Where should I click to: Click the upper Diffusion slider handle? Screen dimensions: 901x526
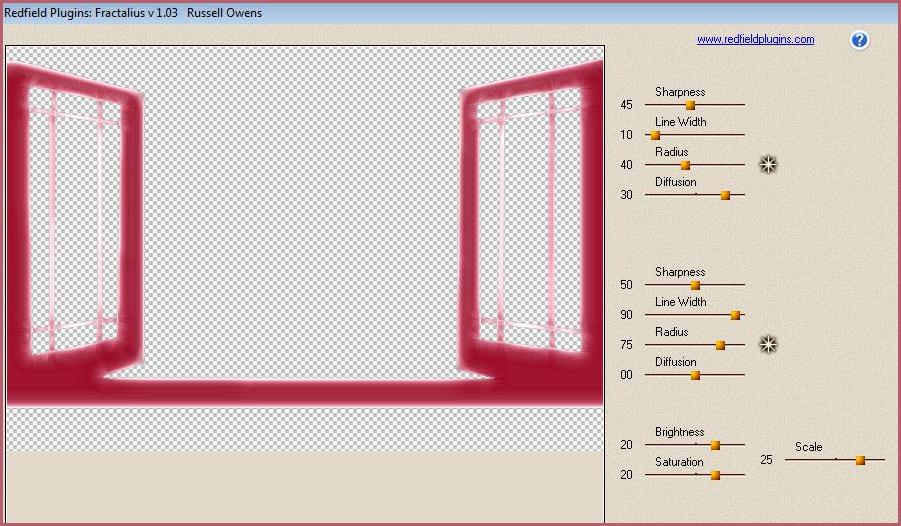click(725, 195)
